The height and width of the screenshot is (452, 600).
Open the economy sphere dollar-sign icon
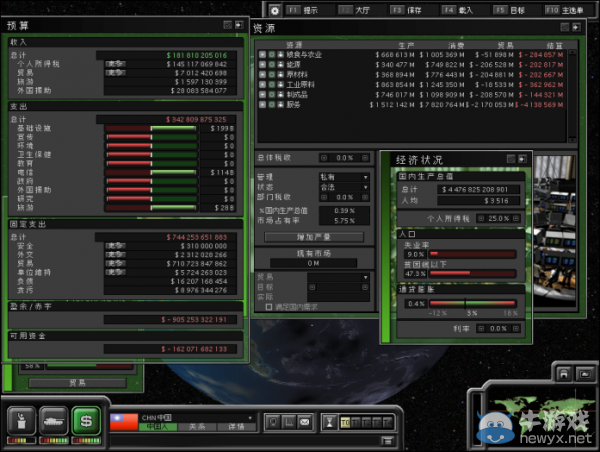86,421
